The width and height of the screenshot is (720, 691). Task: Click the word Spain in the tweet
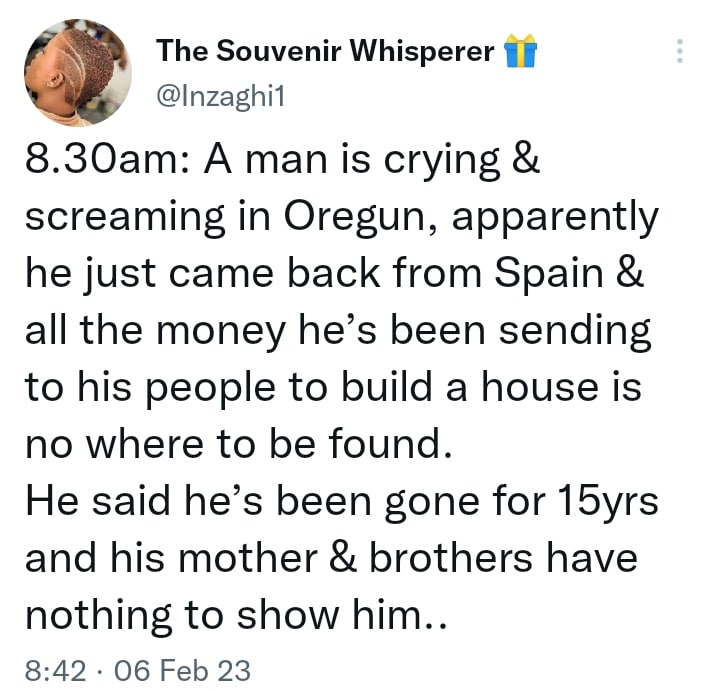pyautogui.click(x=549, y=274)
